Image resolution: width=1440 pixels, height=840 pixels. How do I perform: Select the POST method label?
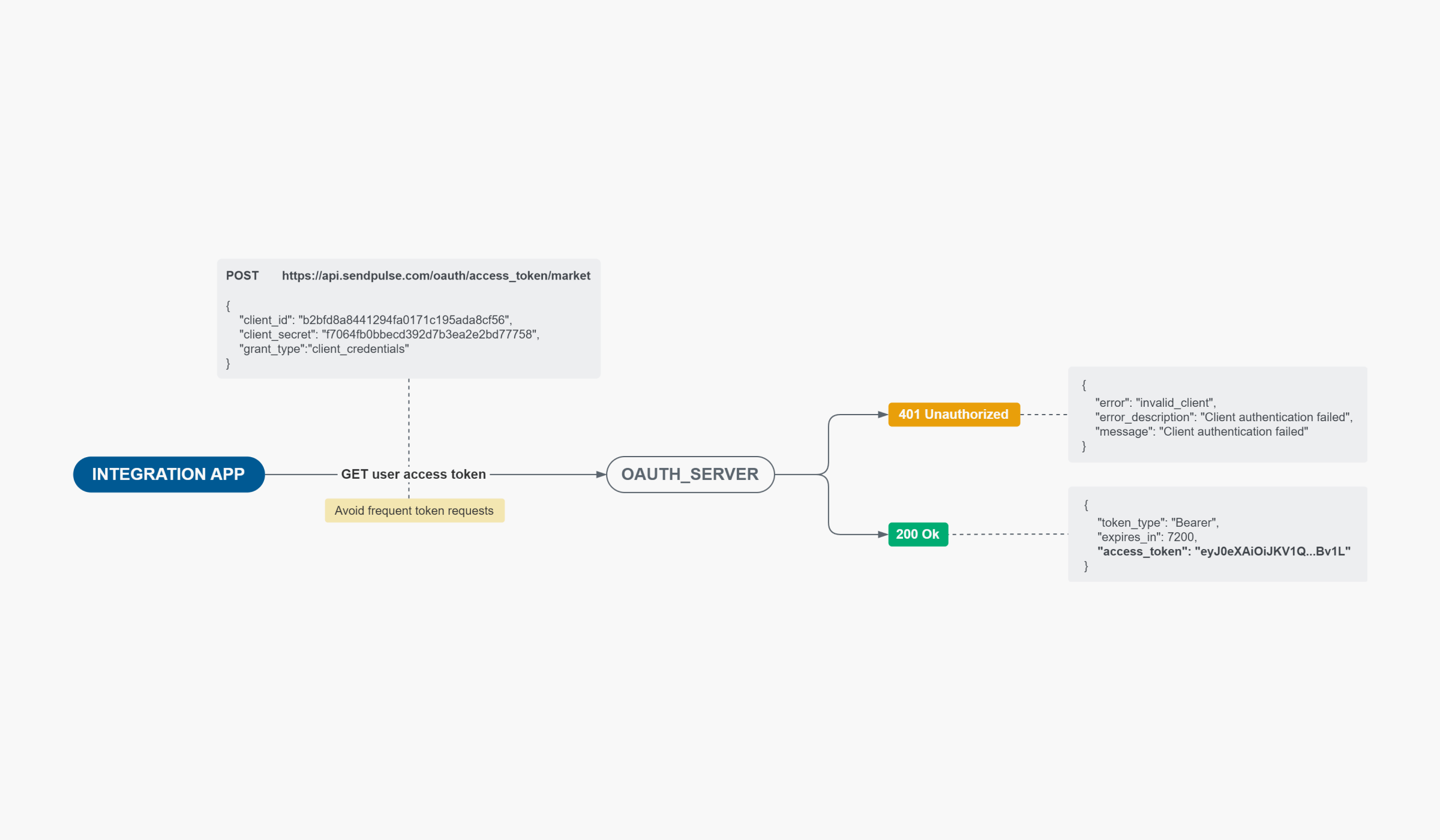[242, 275]
